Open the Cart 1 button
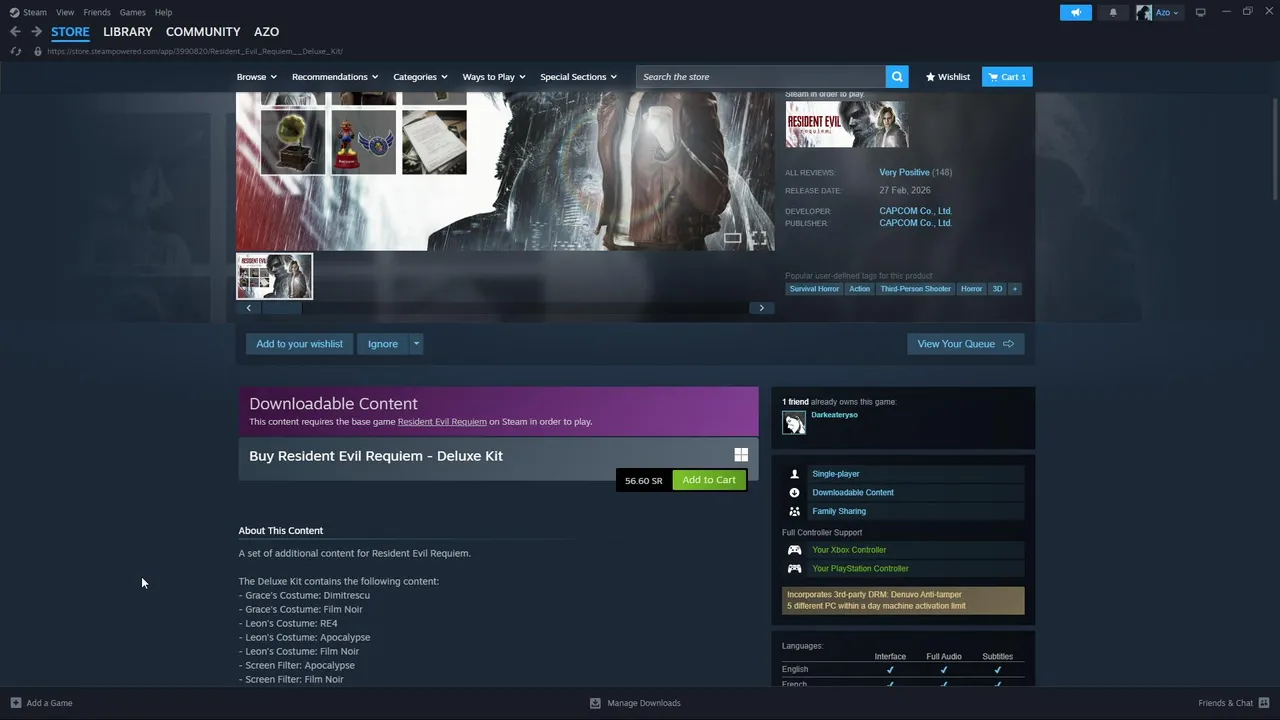1280x720 pixels. pos(1007,77)
